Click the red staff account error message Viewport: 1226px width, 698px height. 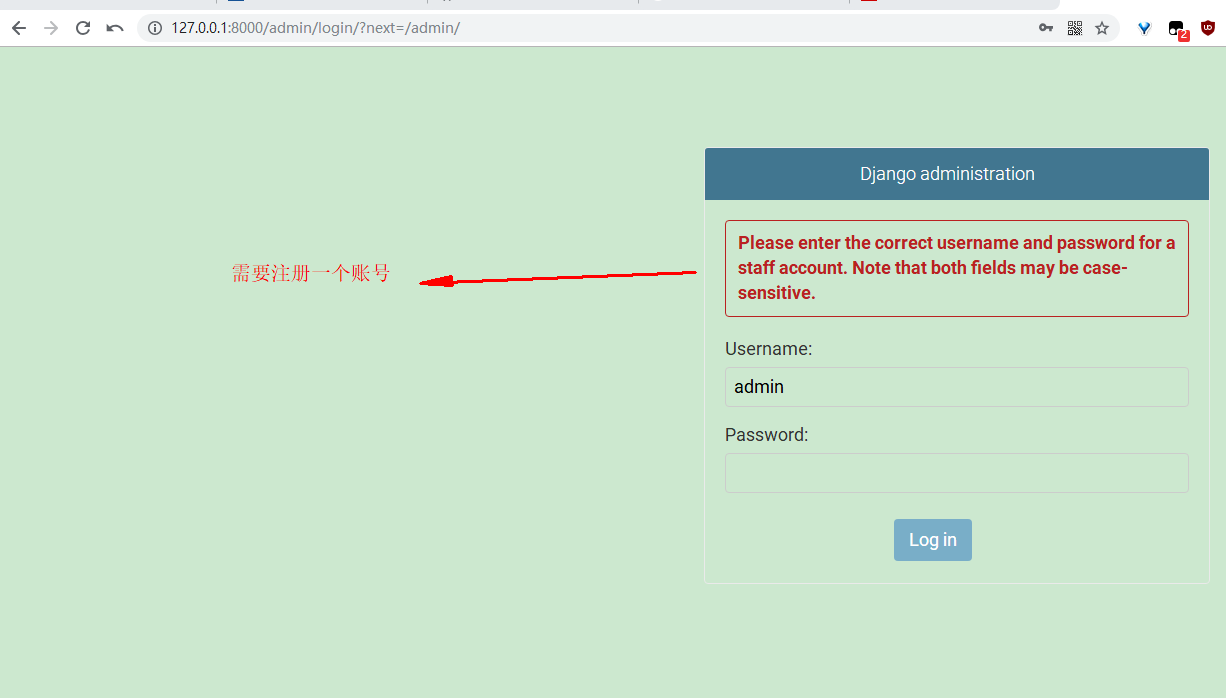tap(957, 268)
